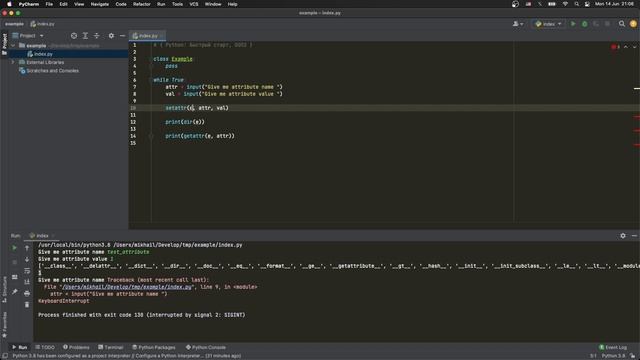This screenshot has width=640, height=360.
Task: Open Run panel settings gear
Action: (x=623, y=236)
